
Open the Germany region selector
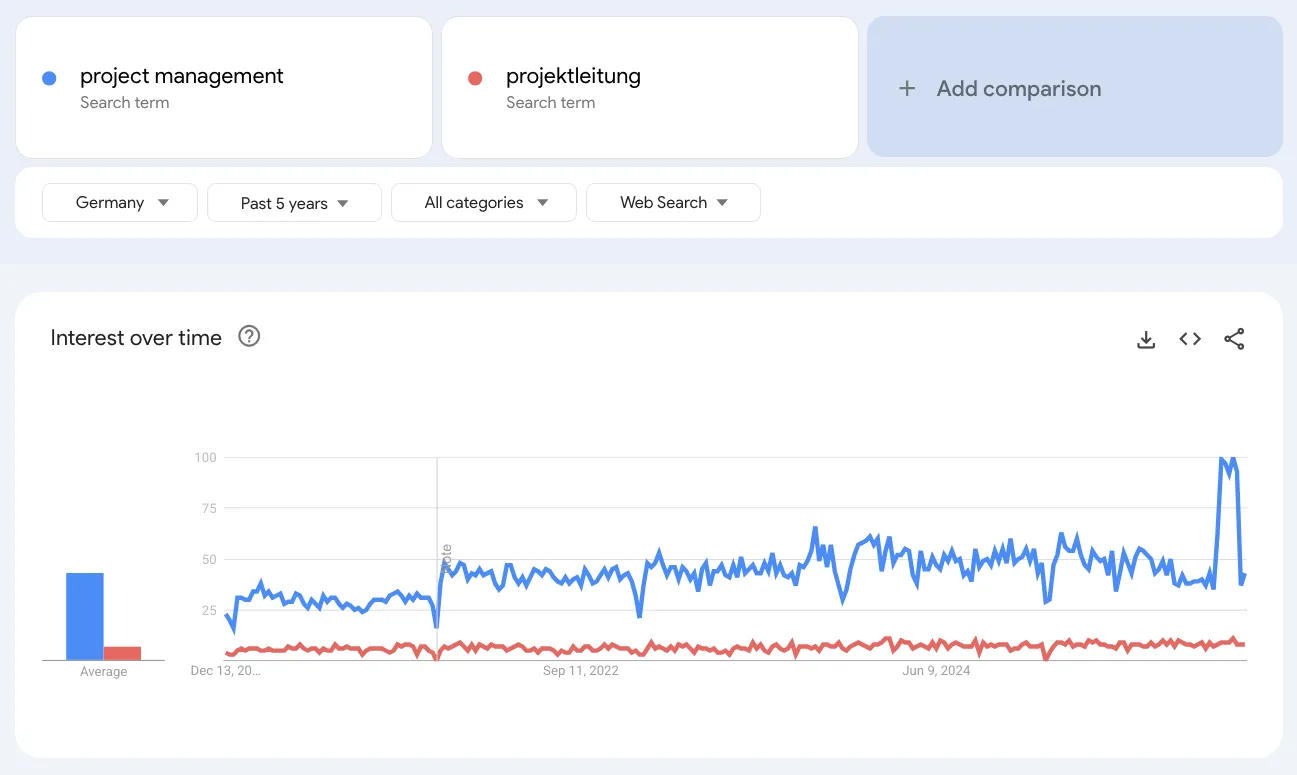pyautogui.click(x=119, y=202)
